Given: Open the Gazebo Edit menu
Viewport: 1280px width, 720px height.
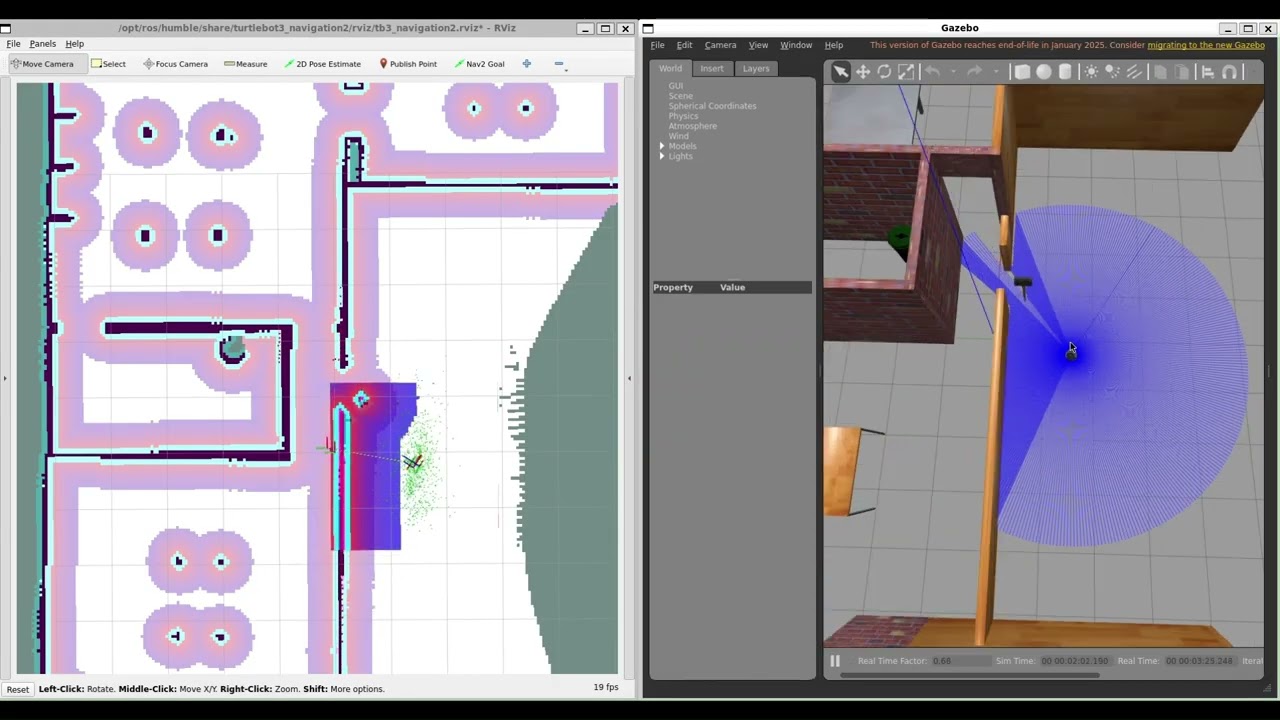Looking at the screenshot, I should click(x=684, y=45).
